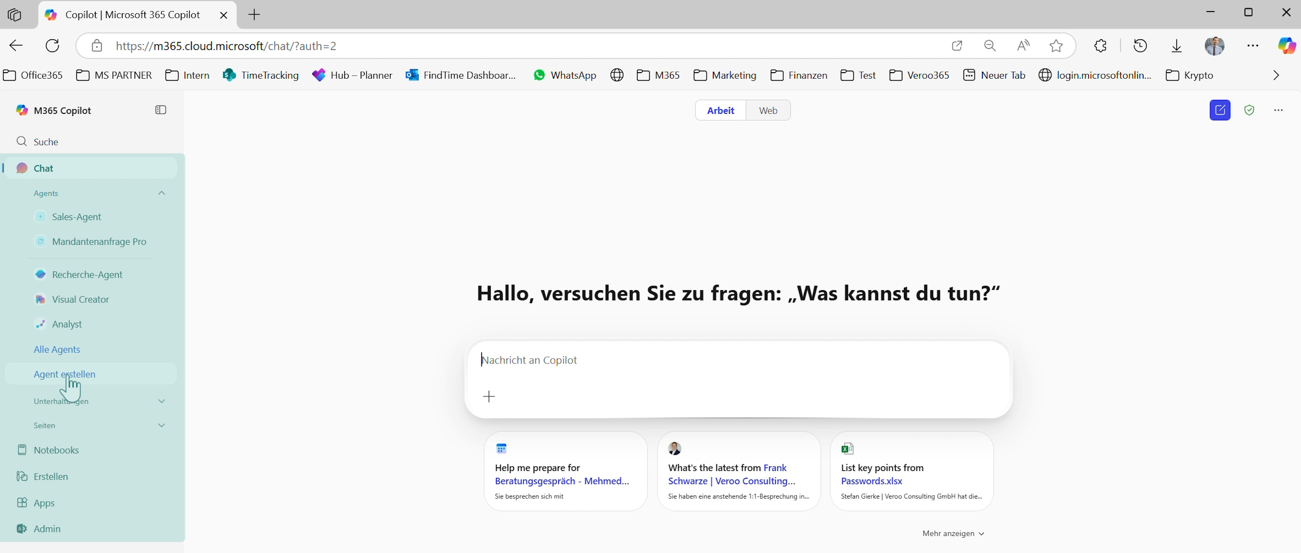
Task: Collapse the sidebar panel icon
Action: [x=161, y=110]
